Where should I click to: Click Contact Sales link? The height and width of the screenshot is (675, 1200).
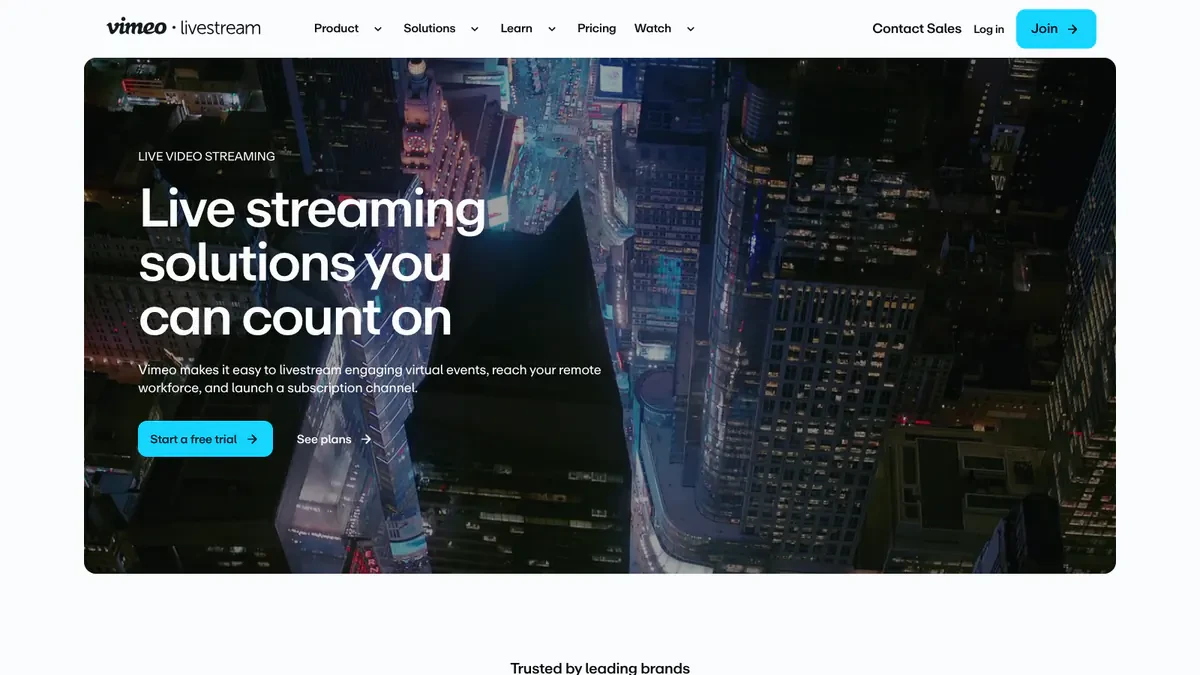coord(917,28)
